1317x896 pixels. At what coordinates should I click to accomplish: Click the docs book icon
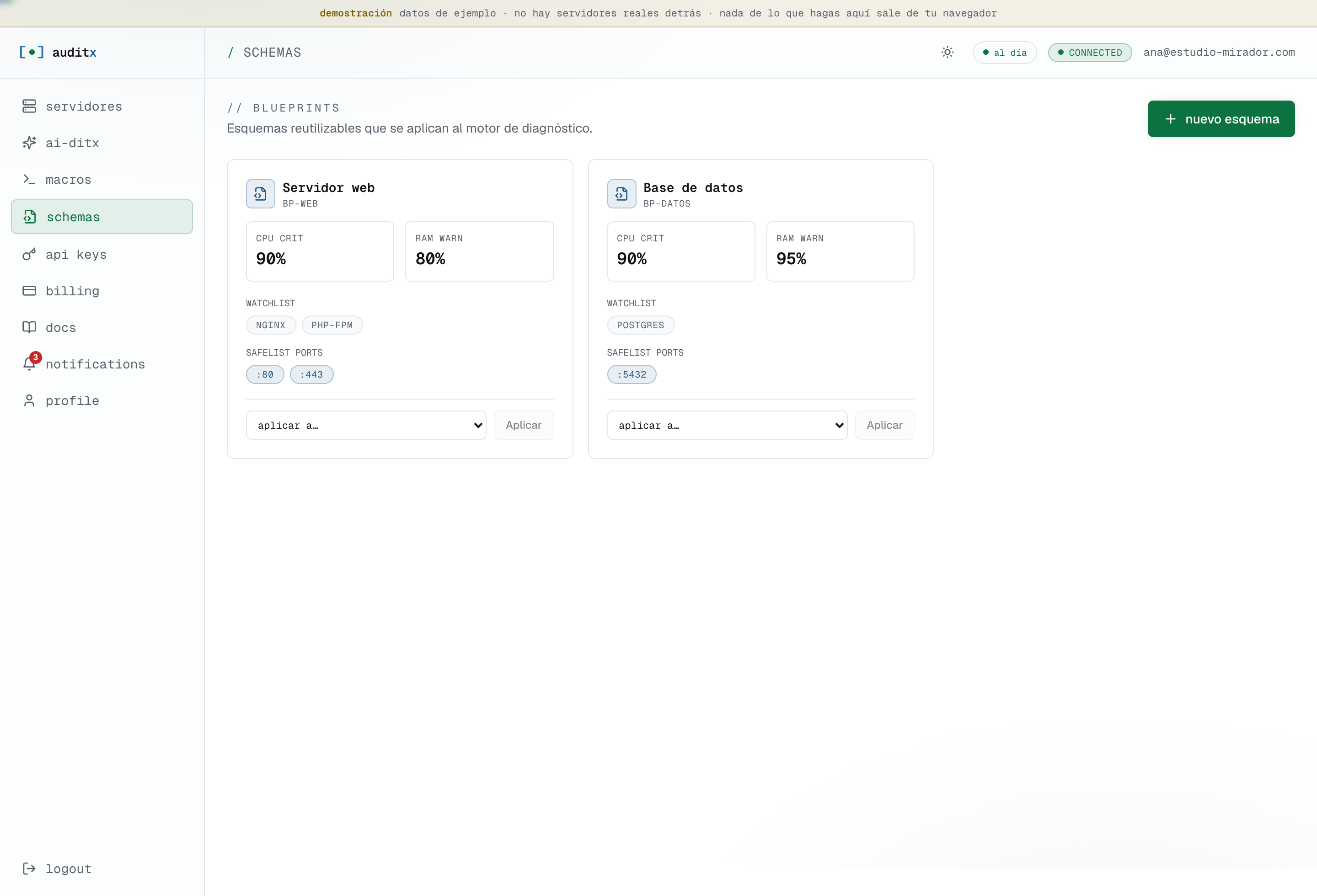pyautogui.click(x=29, y=327)
